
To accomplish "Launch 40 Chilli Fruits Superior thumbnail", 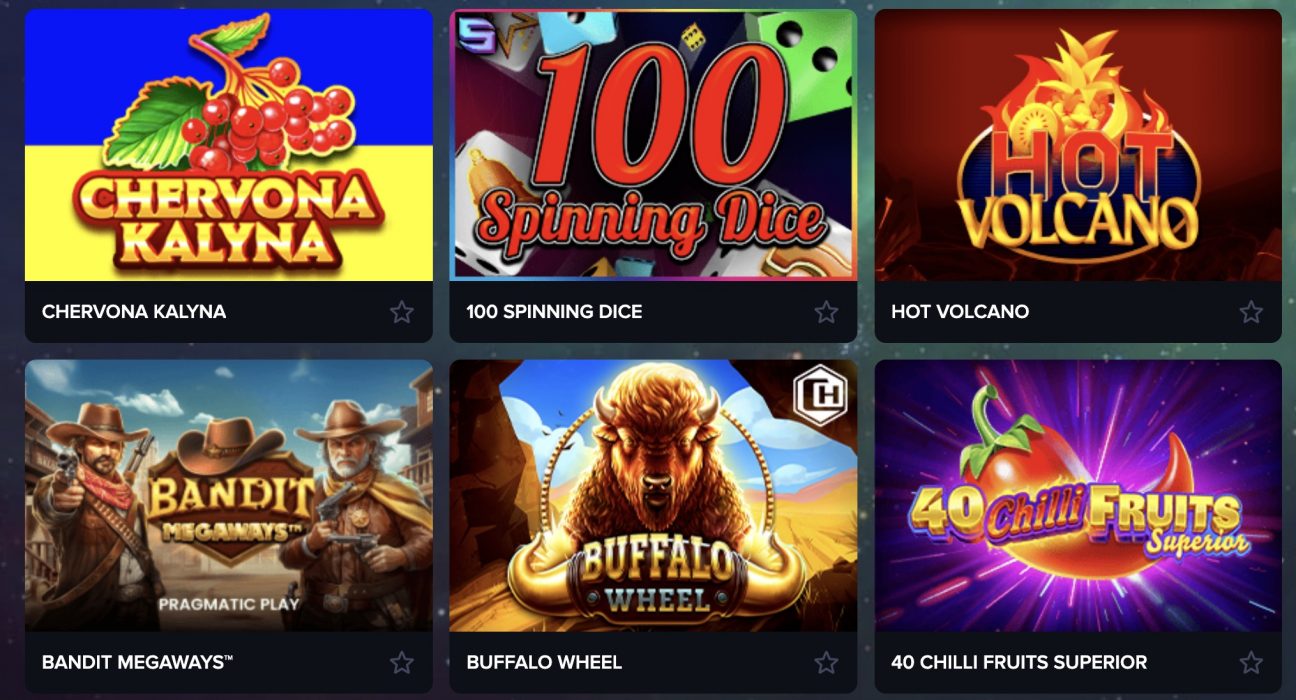I will point(1078,496).
